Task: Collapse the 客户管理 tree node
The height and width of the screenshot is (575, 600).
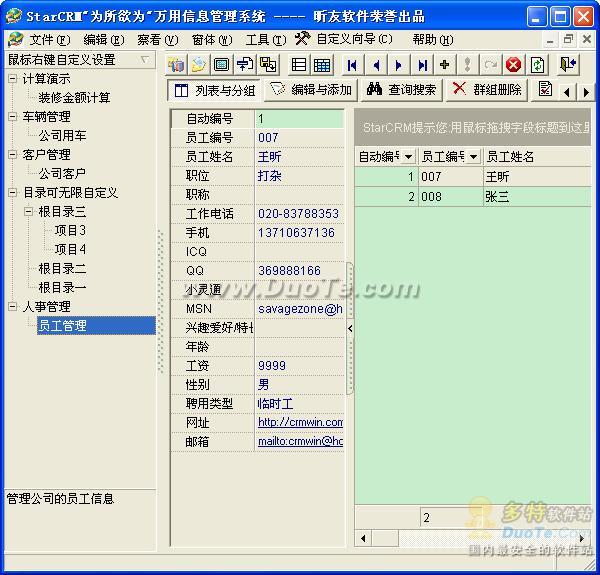Action: pos(13,155)
